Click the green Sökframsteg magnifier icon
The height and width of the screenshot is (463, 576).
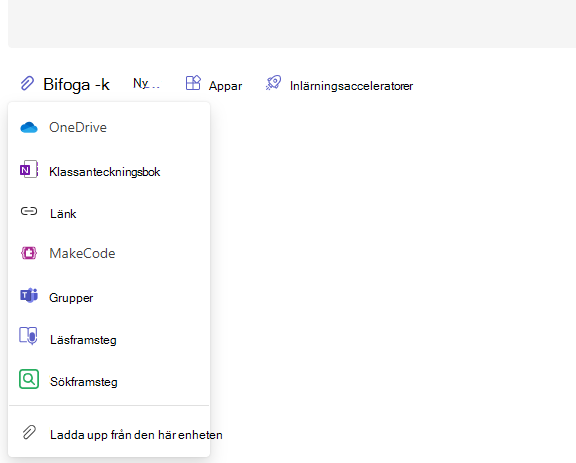click(29, 379)
